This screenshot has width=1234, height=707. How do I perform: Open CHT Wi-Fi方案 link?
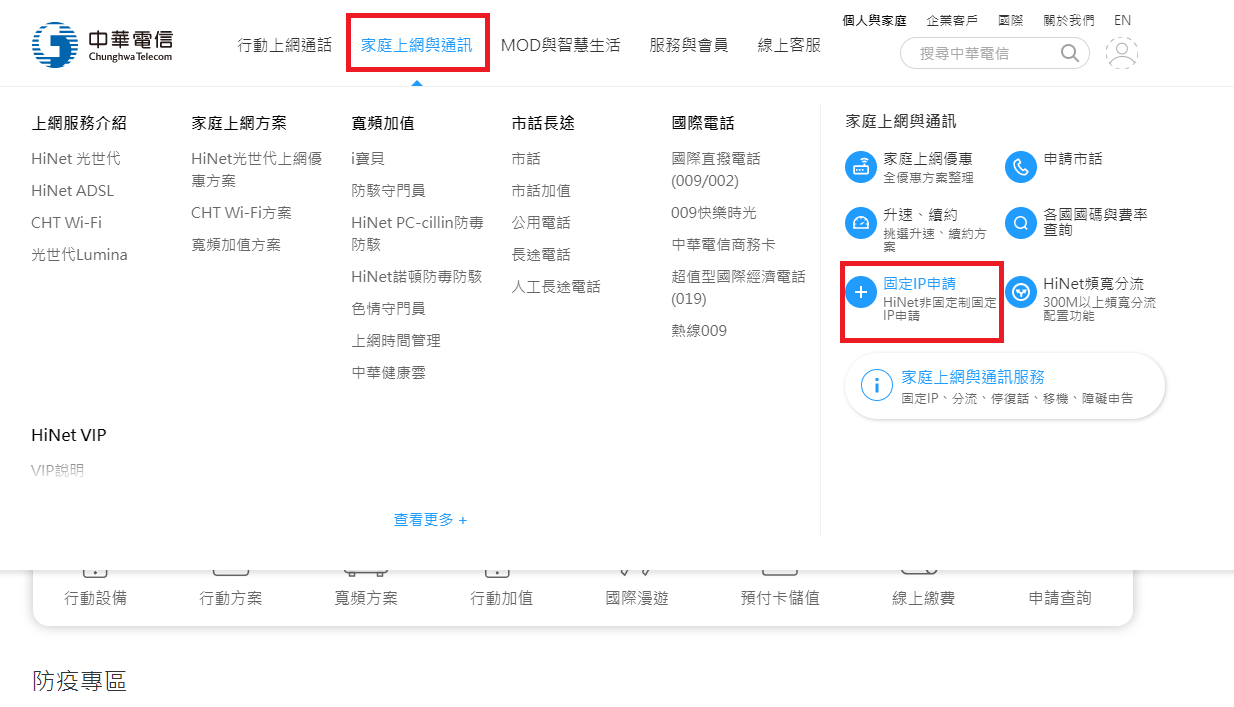[x=242, y=213]
